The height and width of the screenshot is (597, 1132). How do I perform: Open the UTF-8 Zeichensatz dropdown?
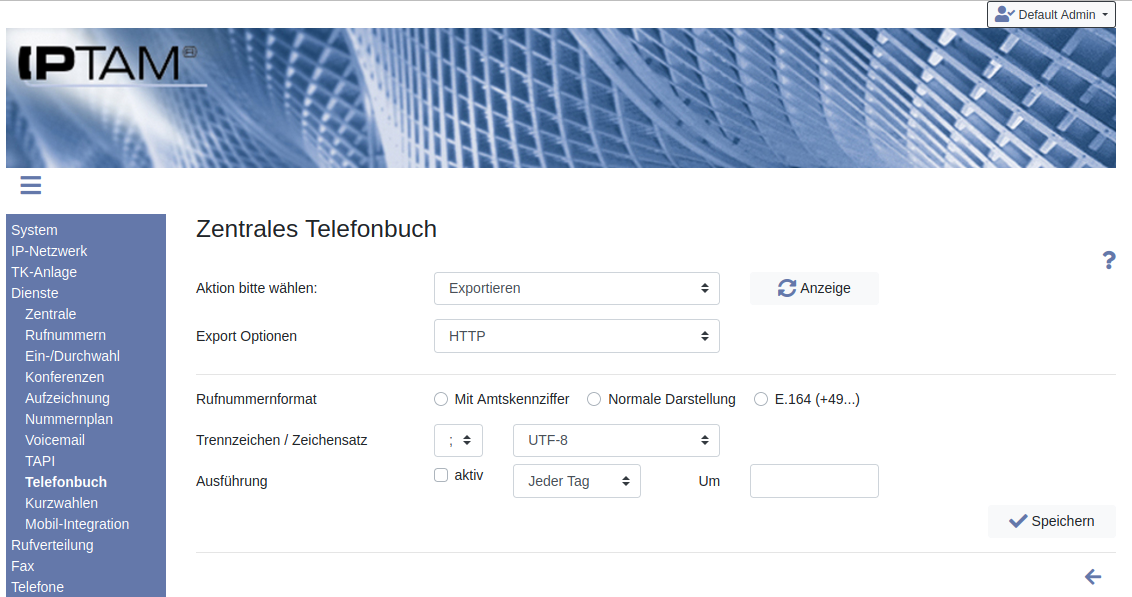pyautogui.click(x=615, y=440)
